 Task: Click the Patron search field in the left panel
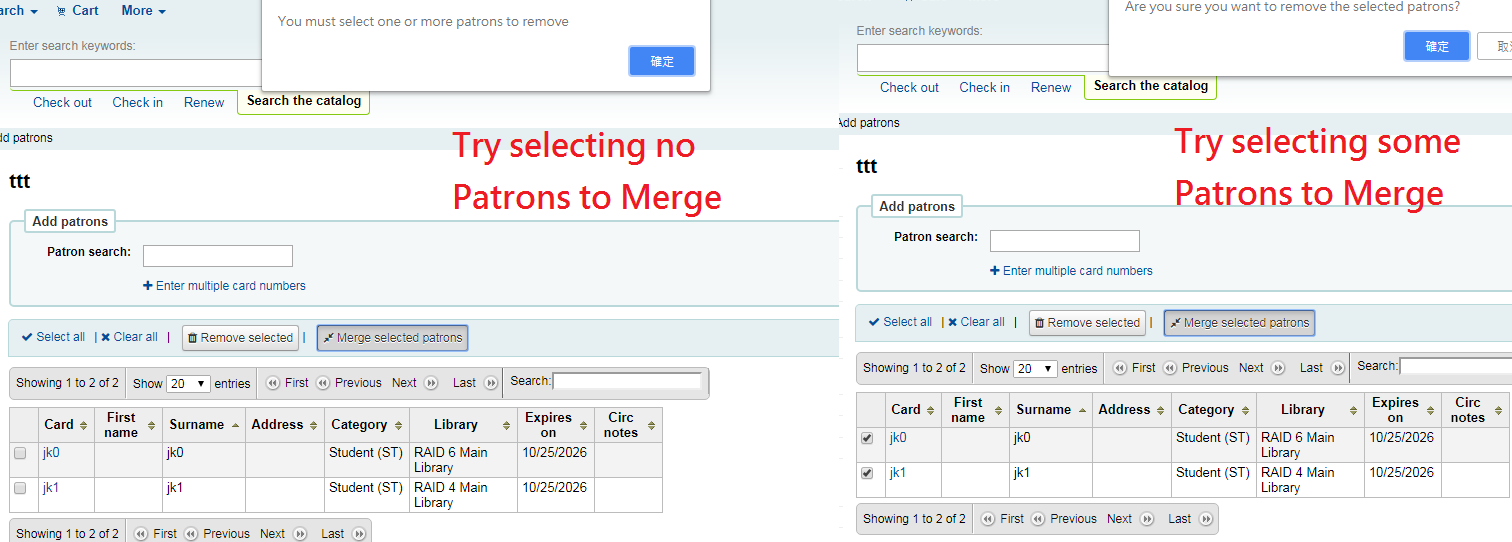point(218,256)
